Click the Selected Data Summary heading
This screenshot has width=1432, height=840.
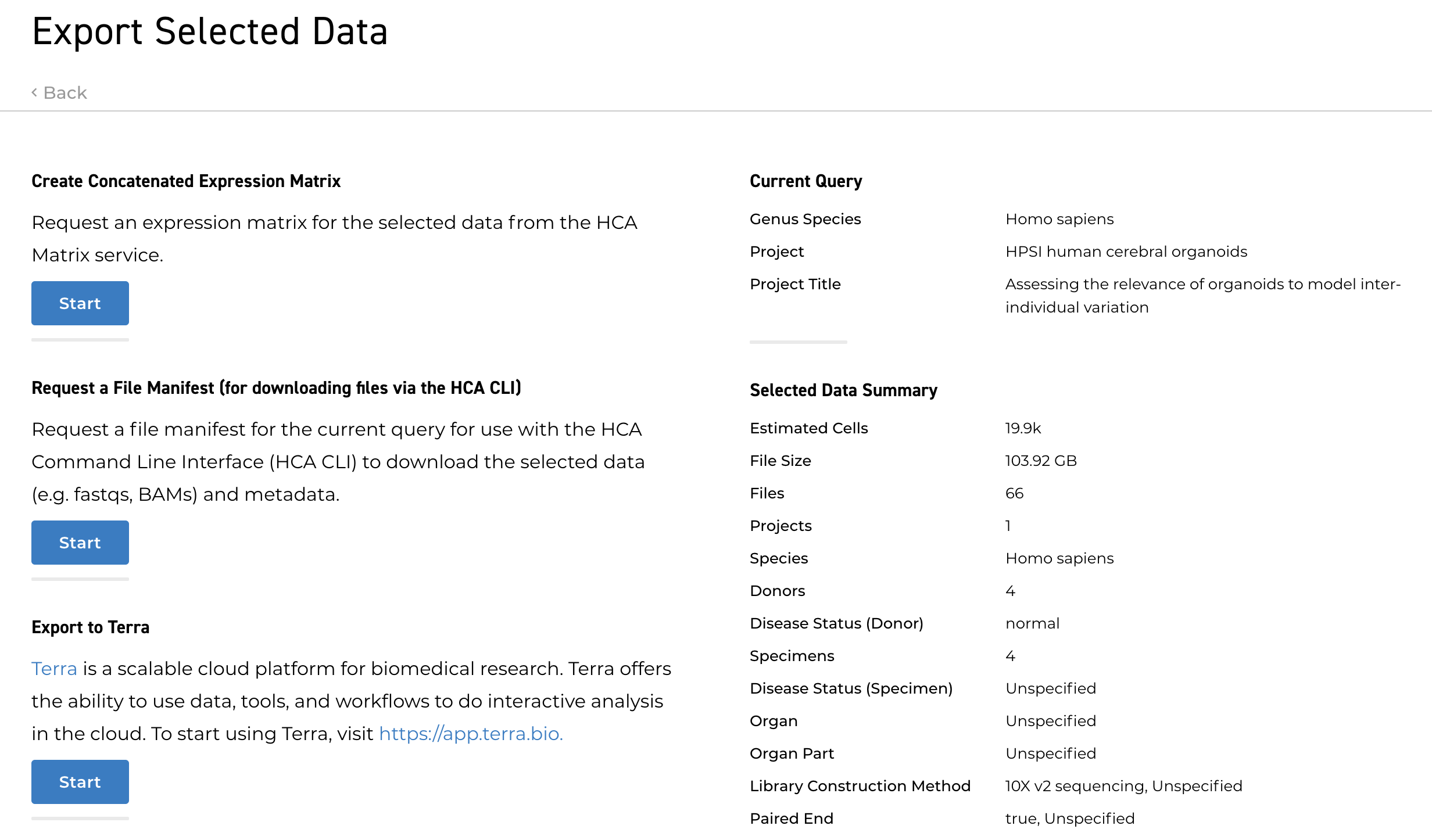(x=843, y=390)
